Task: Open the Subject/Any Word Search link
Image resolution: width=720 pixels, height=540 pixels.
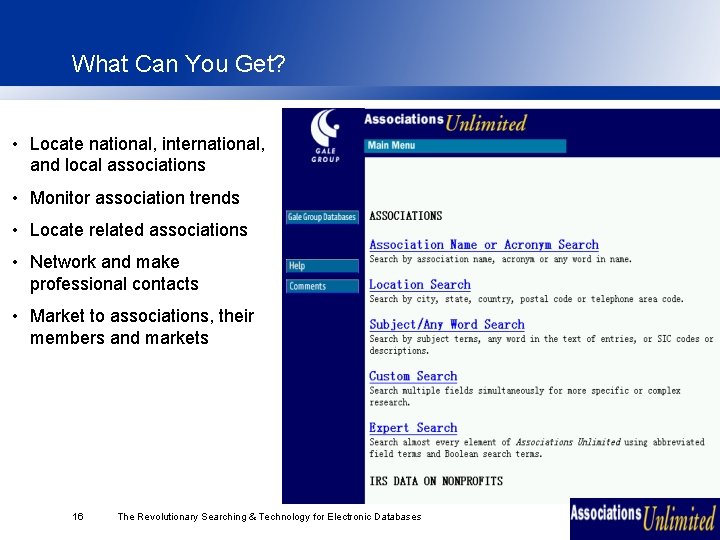Action: point(447,325)
